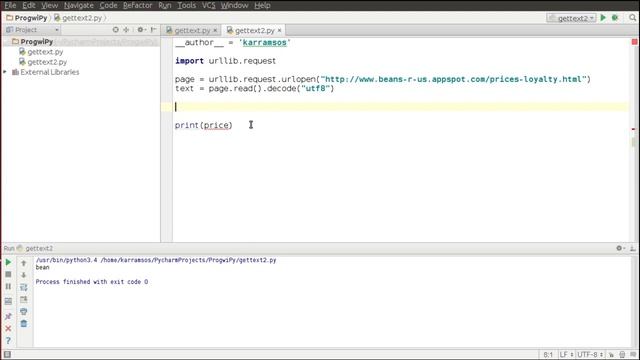Select External Libraries in project tree
Viewport: 640px width, 360px height.
(49, 72)
